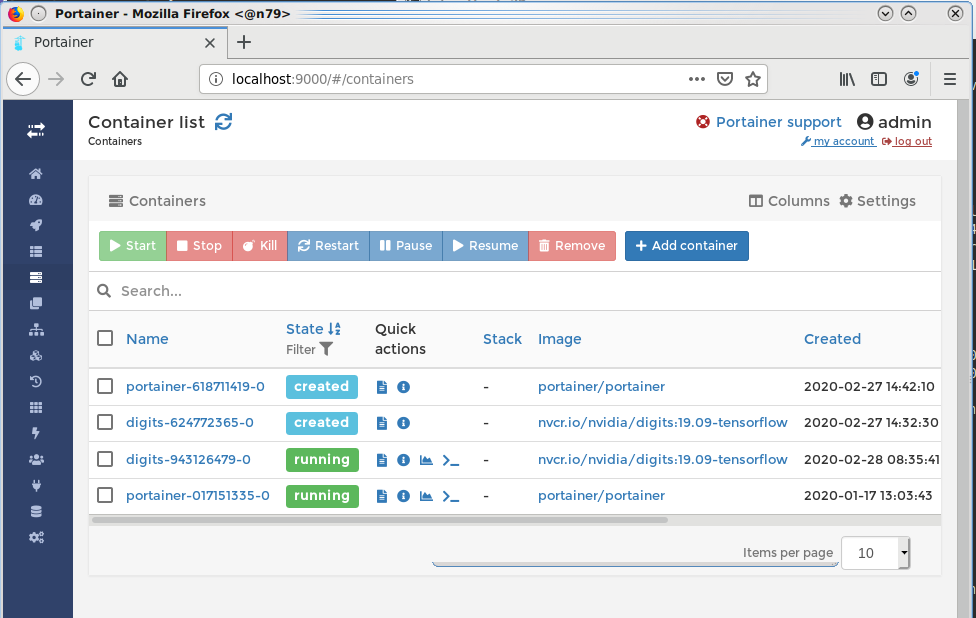976x618 pixels.
Task: Open Registries database icon in sidebar
Action: [x=36, y=512]
